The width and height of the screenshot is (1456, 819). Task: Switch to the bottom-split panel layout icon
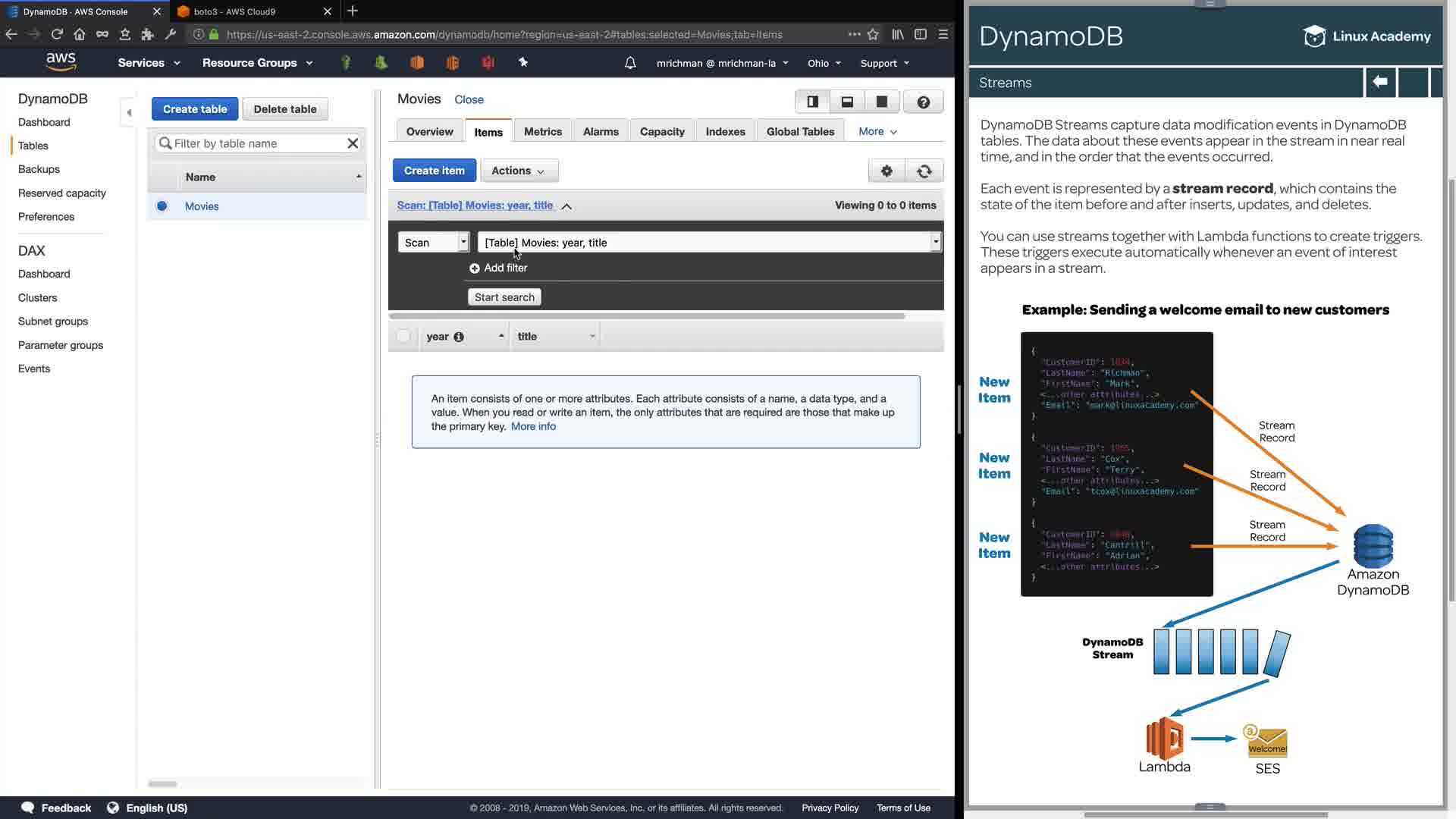click(847, 102)
